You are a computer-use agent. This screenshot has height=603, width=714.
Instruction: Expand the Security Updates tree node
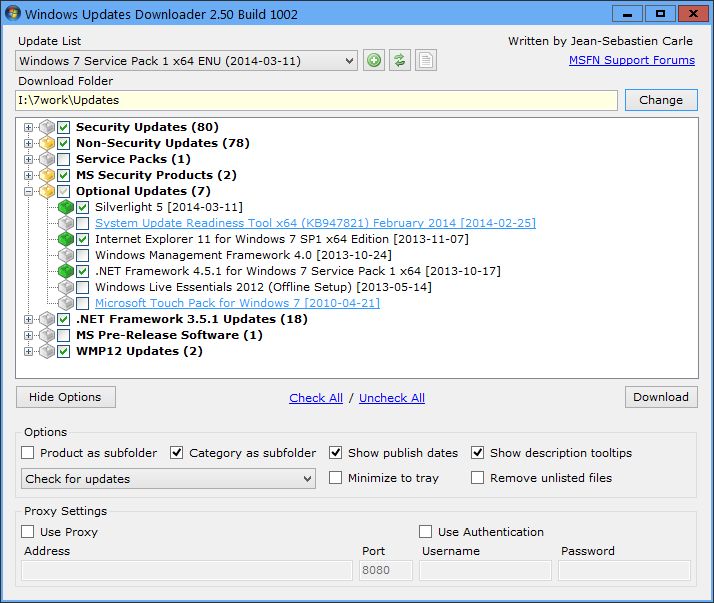tap(28, 128)
